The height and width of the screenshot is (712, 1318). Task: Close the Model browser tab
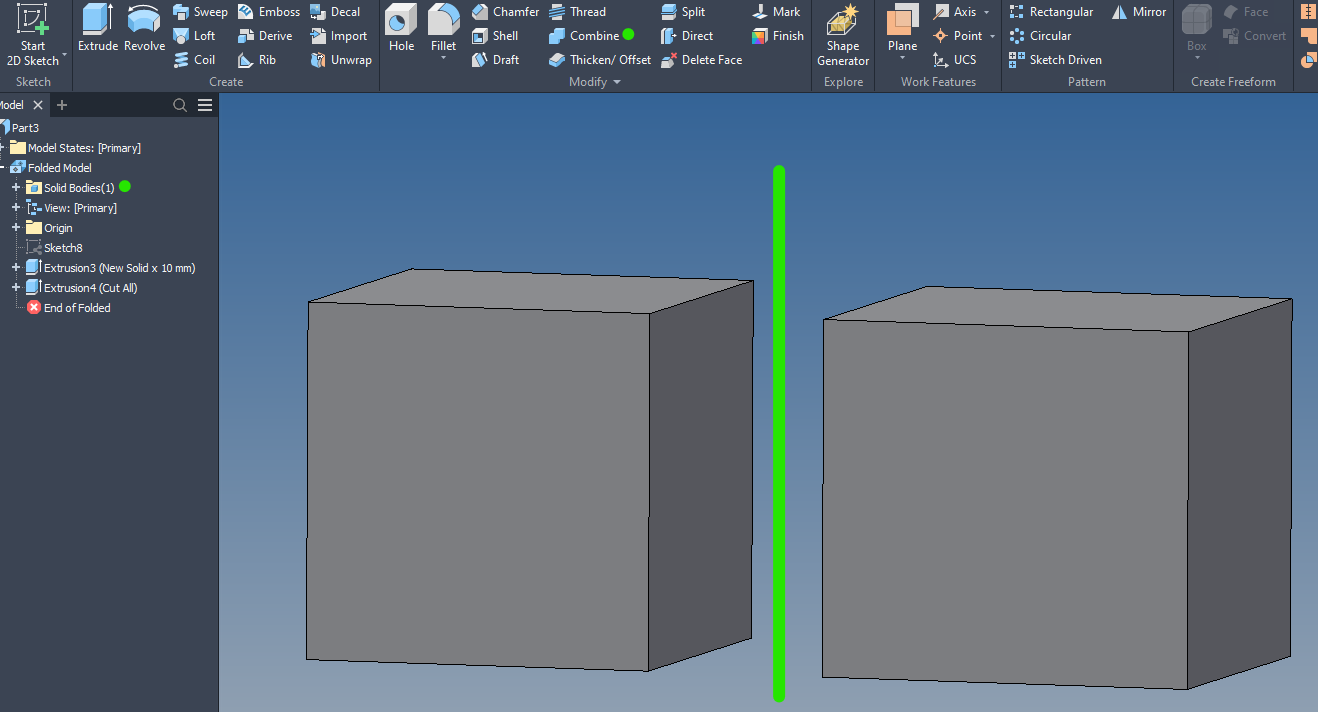click(x=38, y=105)
